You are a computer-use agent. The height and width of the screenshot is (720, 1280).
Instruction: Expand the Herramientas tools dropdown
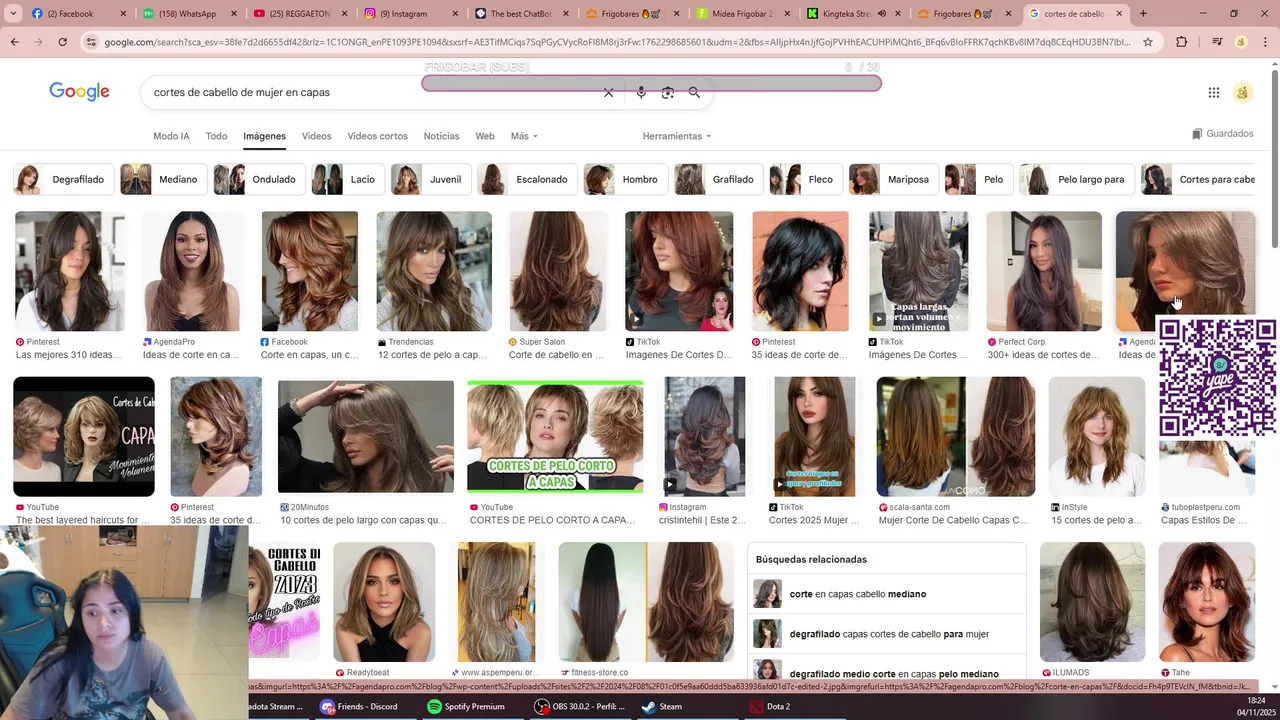tap(677, 136)
